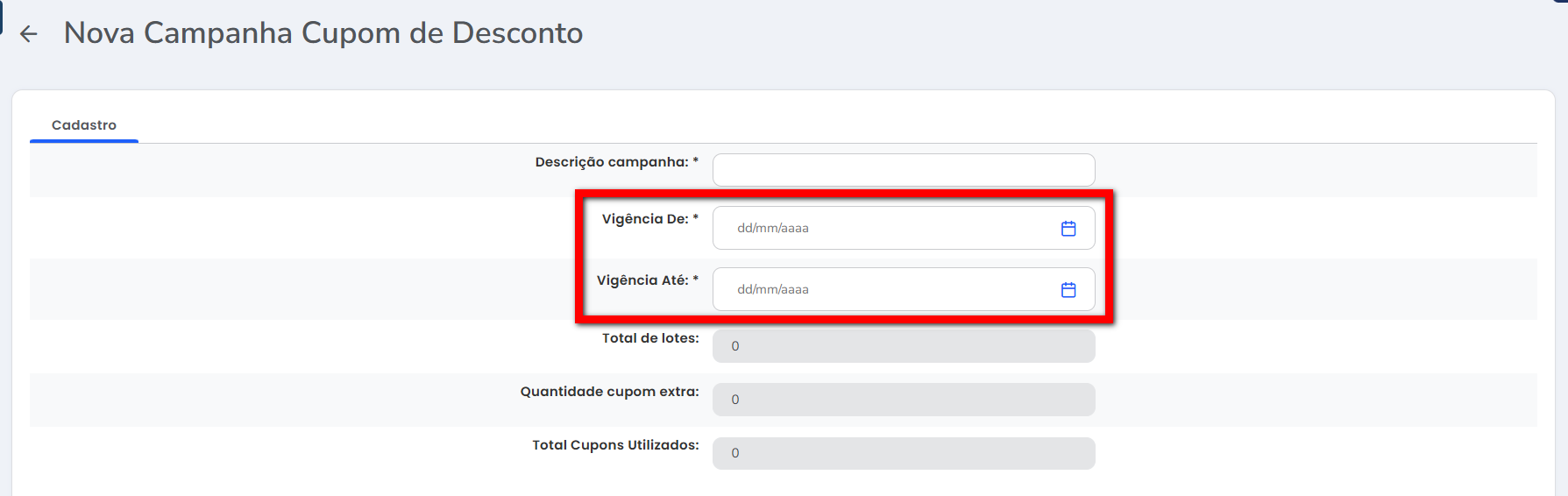Image resolution: width=1568 pixels, height=496 pixels.
Task: Click the asterisk beside Descrição campanha
Action: pyautogui.click(x=696, y=161)
